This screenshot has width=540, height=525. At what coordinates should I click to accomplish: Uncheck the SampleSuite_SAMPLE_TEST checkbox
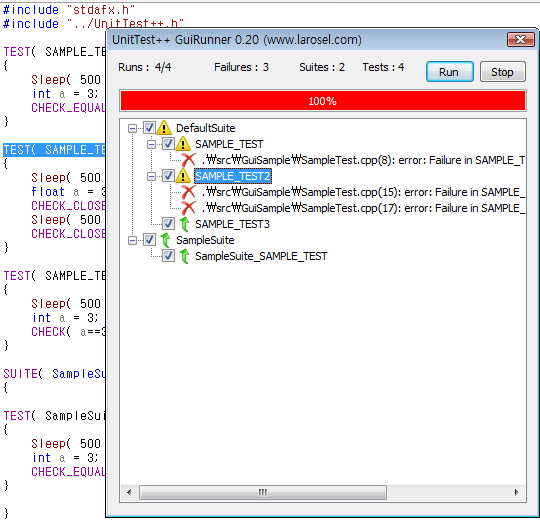168,256
